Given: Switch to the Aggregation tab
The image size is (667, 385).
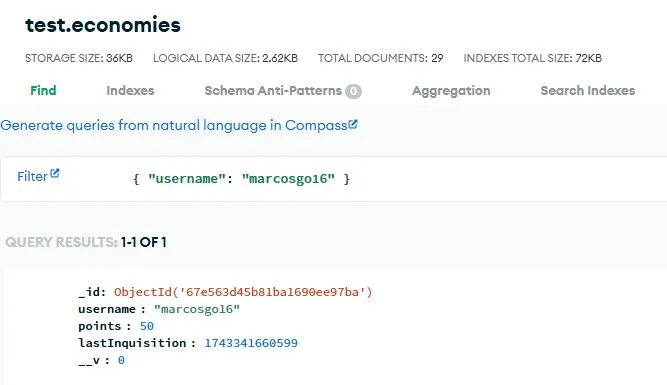Looking at the screenshot, I should click(x=451, y=91).
